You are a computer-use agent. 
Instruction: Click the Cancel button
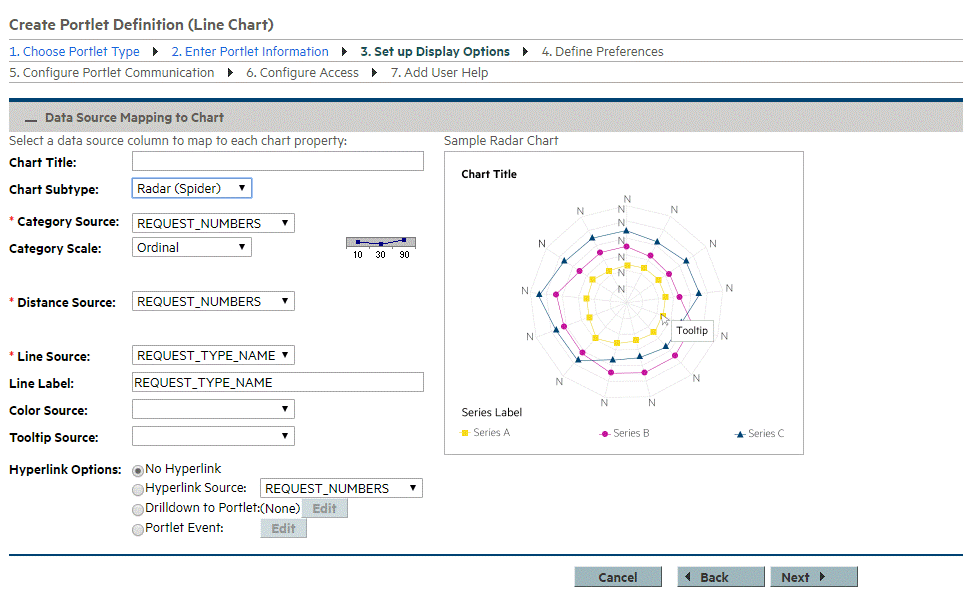pos(617,576)
